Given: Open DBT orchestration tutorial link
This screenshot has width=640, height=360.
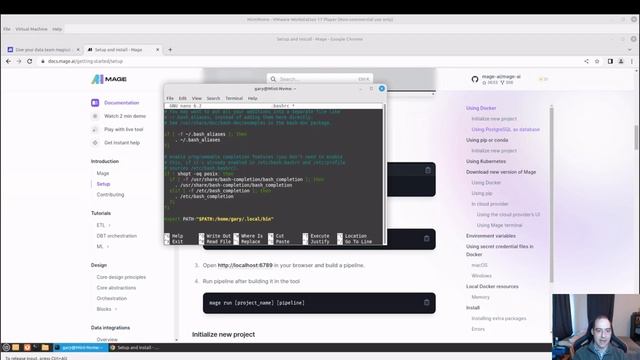Looking at the screenshot, I should 116,236.
